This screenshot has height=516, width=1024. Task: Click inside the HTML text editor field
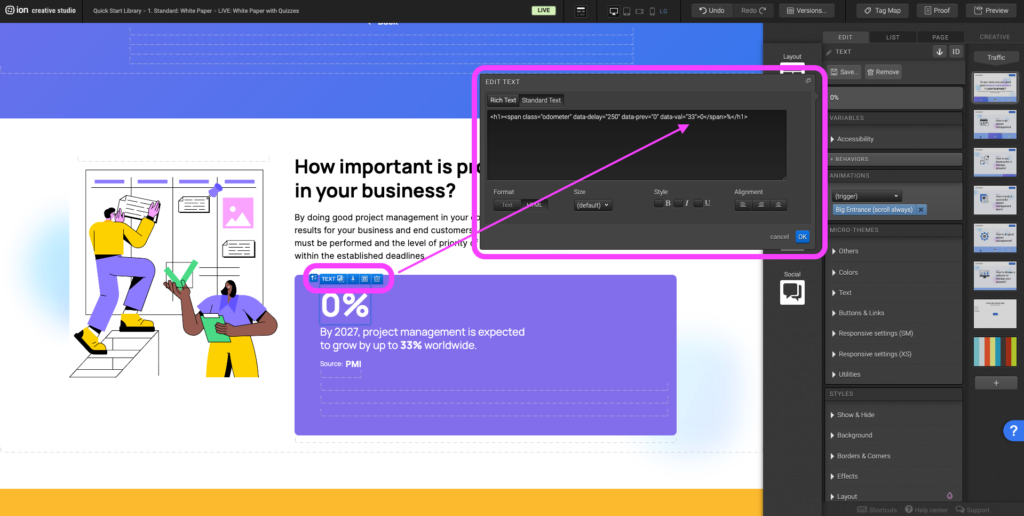point(636,145)
